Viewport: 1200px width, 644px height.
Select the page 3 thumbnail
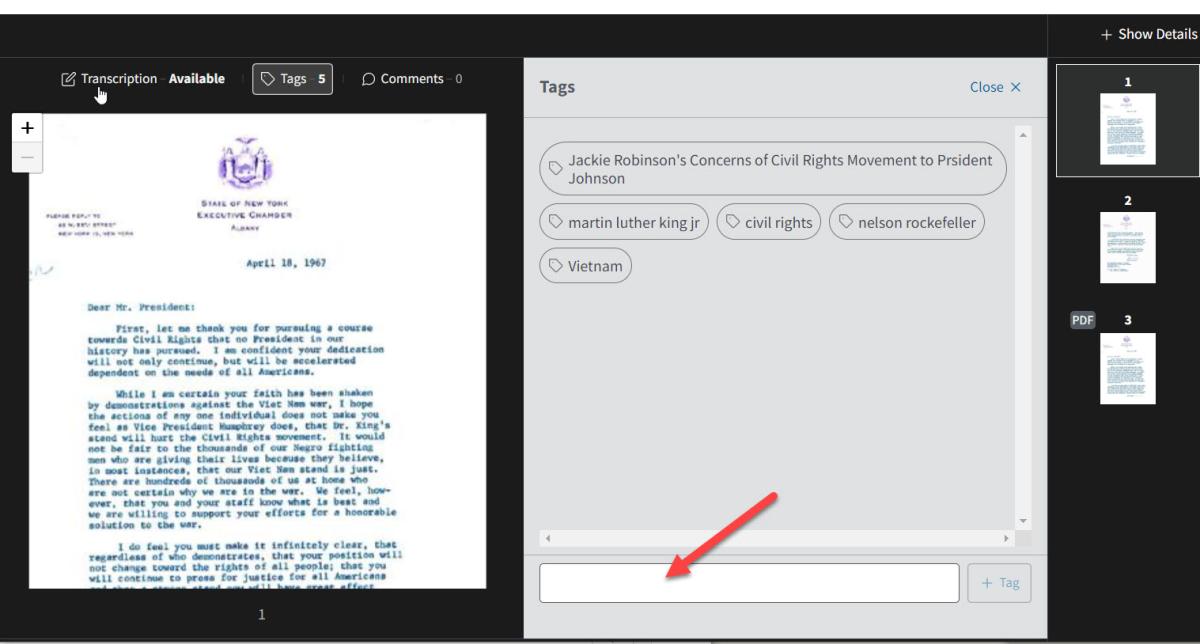[x=1128, y=368]
